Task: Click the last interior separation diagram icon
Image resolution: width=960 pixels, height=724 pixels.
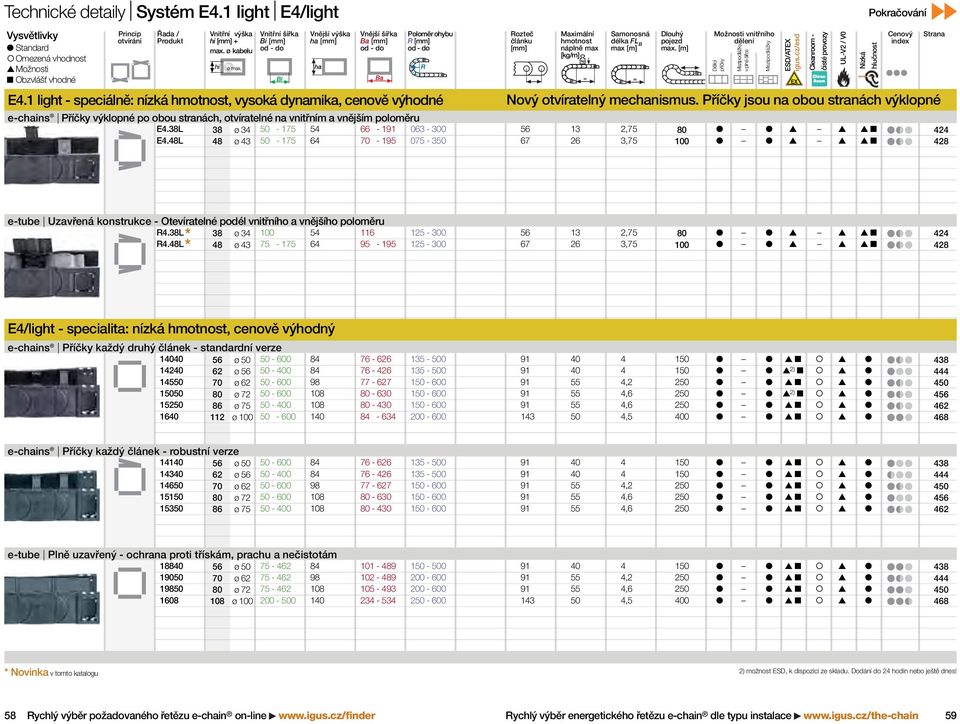Action: pyautogui.click(x=768, y=80)
